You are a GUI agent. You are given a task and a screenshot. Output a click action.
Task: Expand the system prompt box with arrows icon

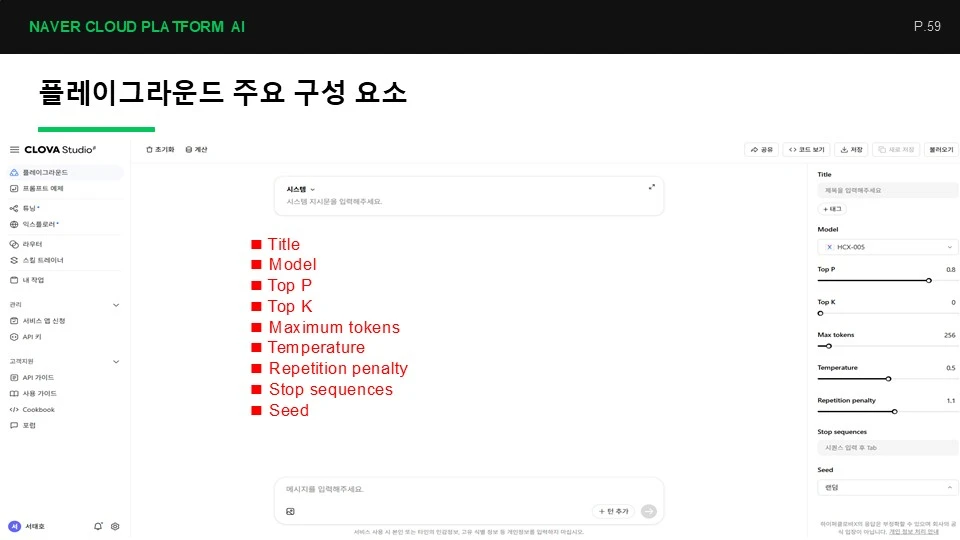651,187
